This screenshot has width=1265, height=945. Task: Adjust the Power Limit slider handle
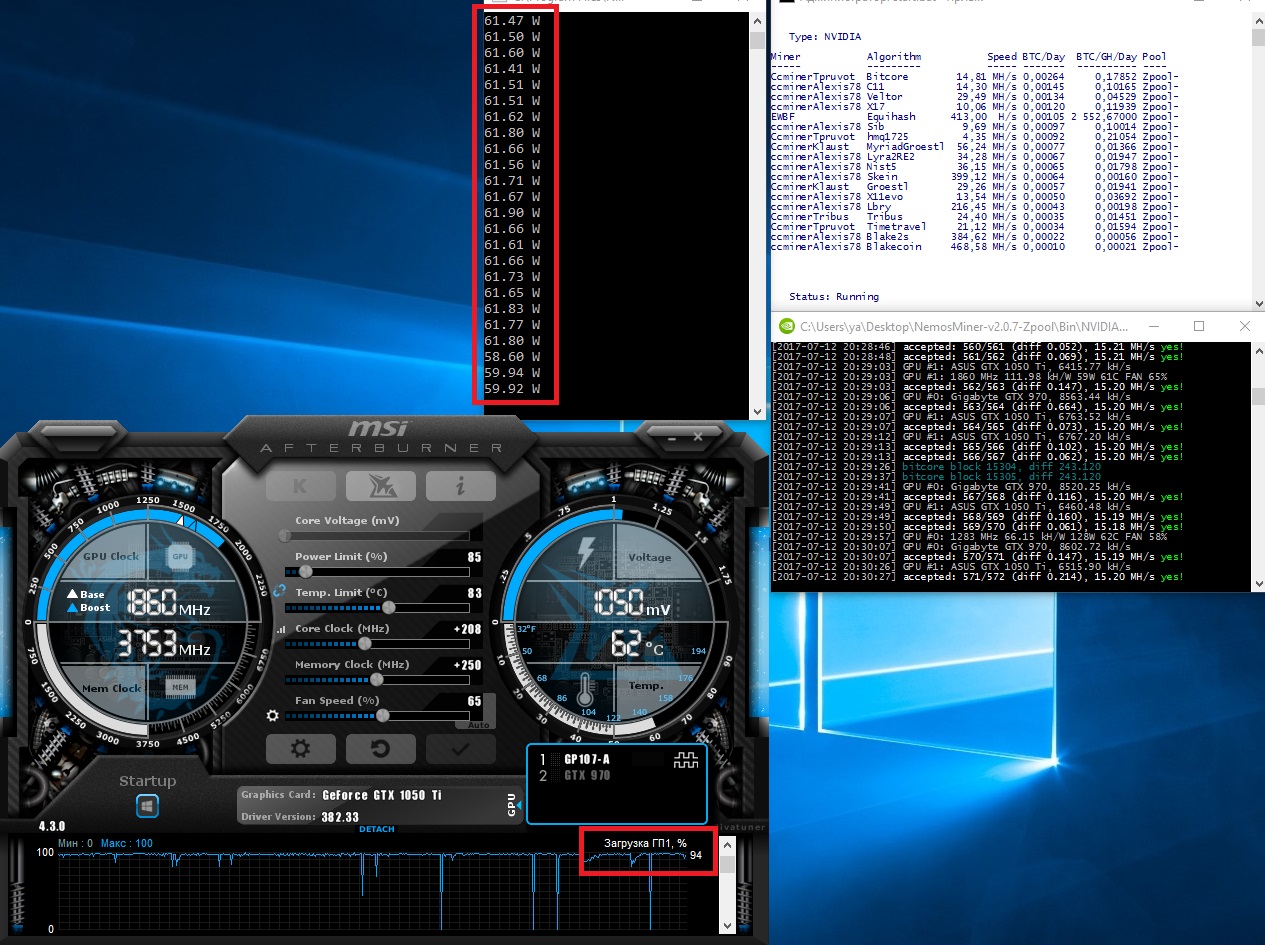coord(305,572)
